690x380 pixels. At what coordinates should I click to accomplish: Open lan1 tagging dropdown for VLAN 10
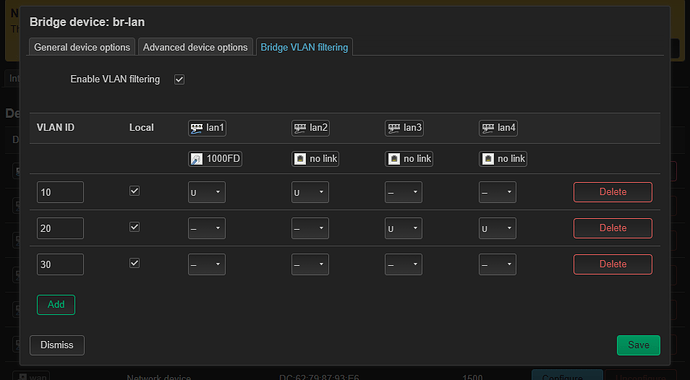pyautogui.click(x=207, y=192)
